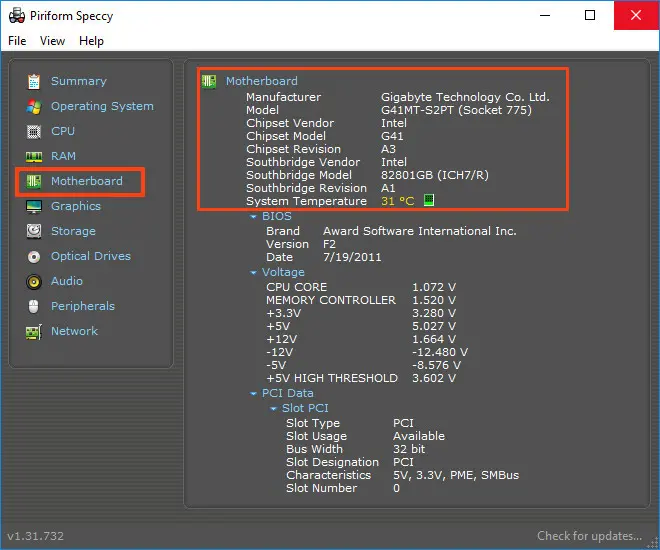This screenshot has width=660, height=550.
Task: Select the BIOS date 7/19/2011
Action: [352, 257]
